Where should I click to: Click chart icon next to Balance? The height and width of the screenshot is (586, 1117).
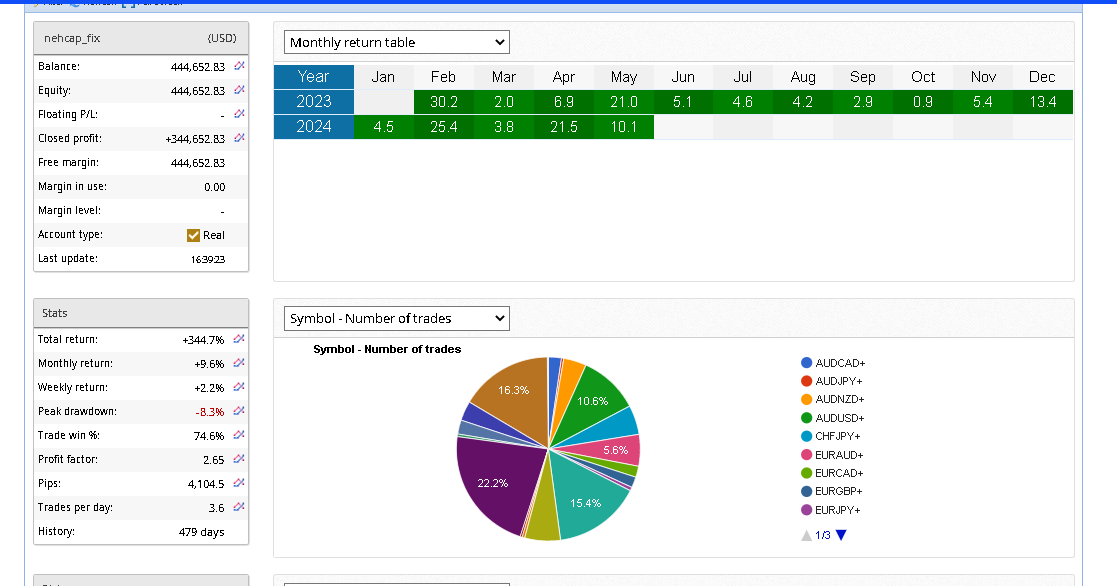pyautogui.click(x=239, y=66)
